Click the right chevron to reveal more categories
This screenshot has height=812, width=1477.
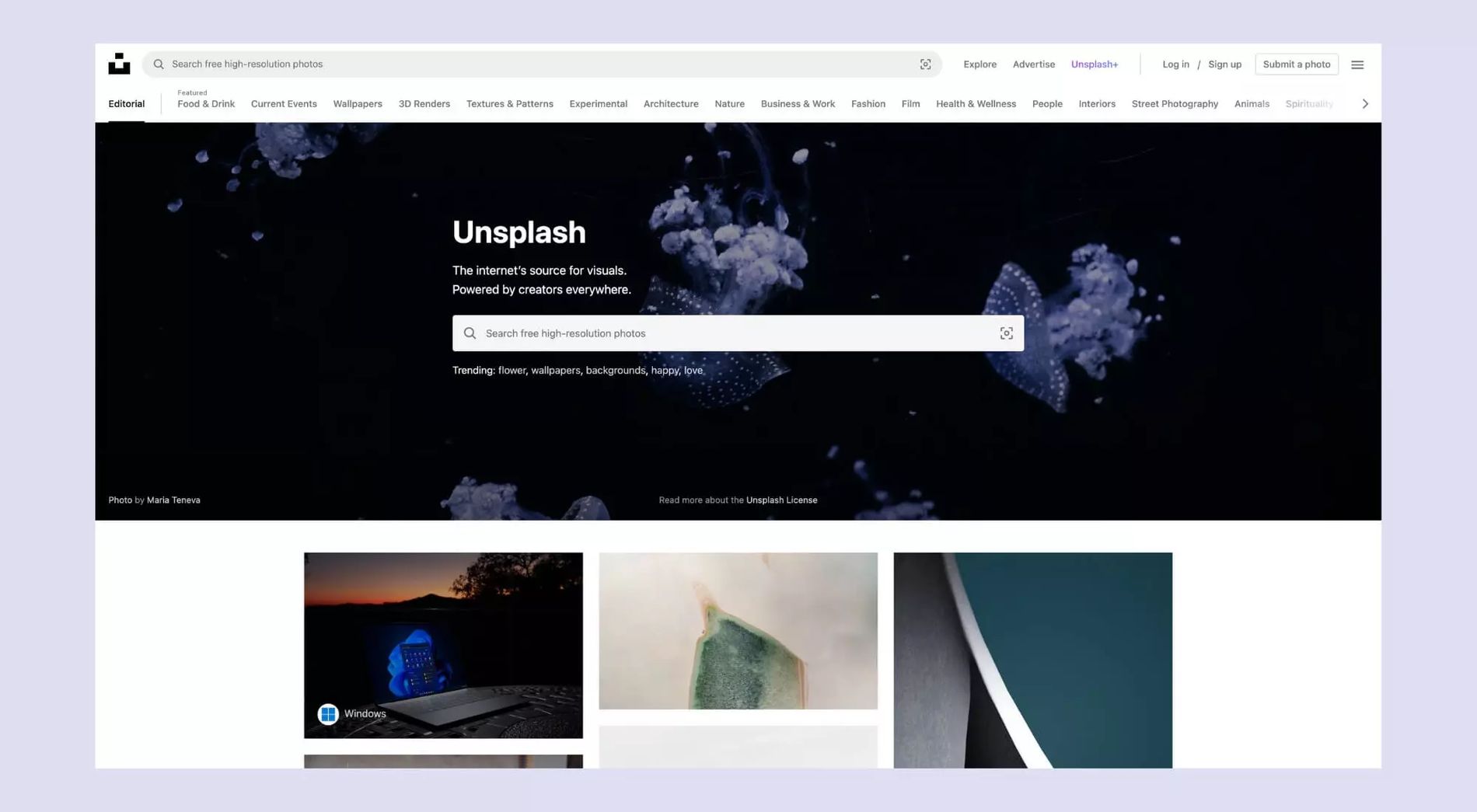(1365, 103)
